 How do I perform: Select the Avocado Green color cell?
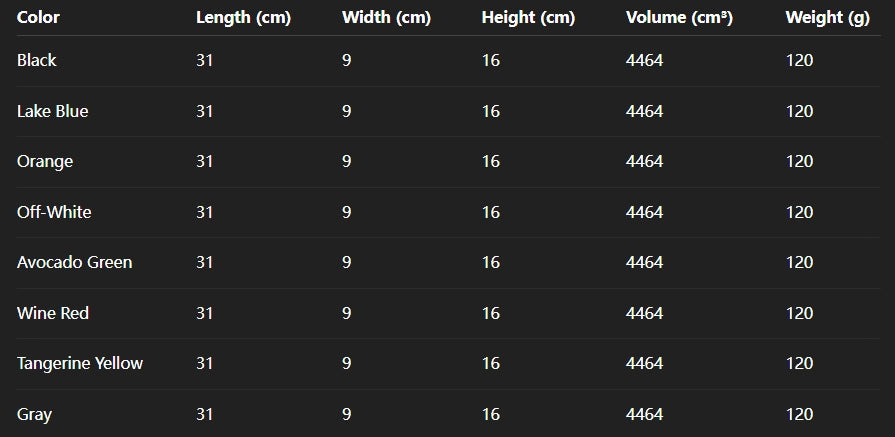(75, 262)
